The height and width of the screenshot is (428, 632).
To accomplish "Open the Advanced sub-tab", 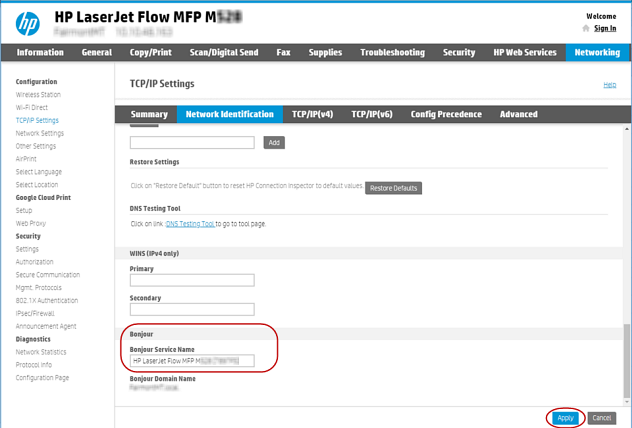I will (x=519, y=114).
